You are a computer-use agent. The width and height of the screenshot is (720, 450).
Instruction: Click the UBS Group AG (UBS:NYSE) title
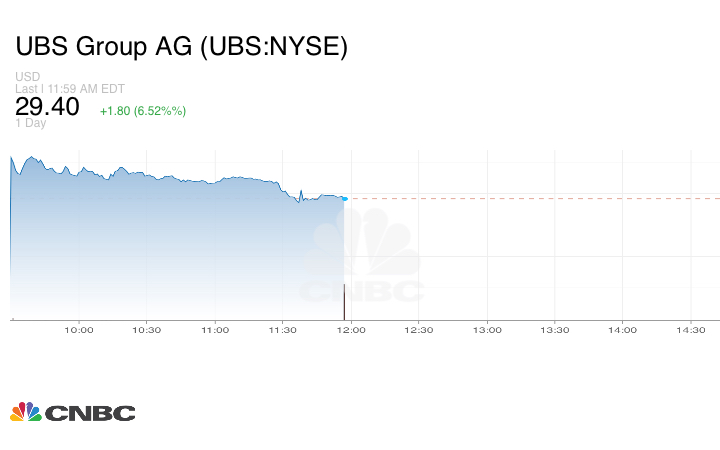pyautogui.click(x=181, y=47)
